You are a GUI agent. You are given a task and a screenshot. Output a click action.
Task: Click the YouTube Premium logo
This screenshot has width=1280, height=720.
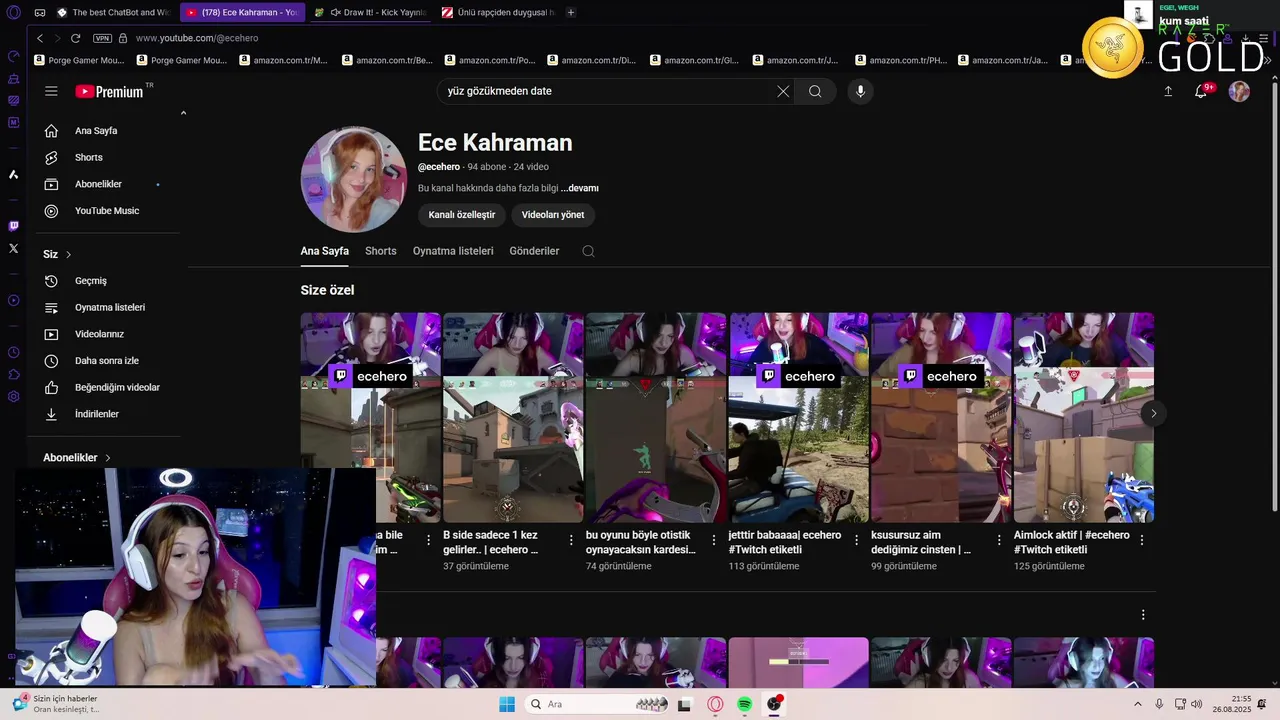[x=109, y=91]
